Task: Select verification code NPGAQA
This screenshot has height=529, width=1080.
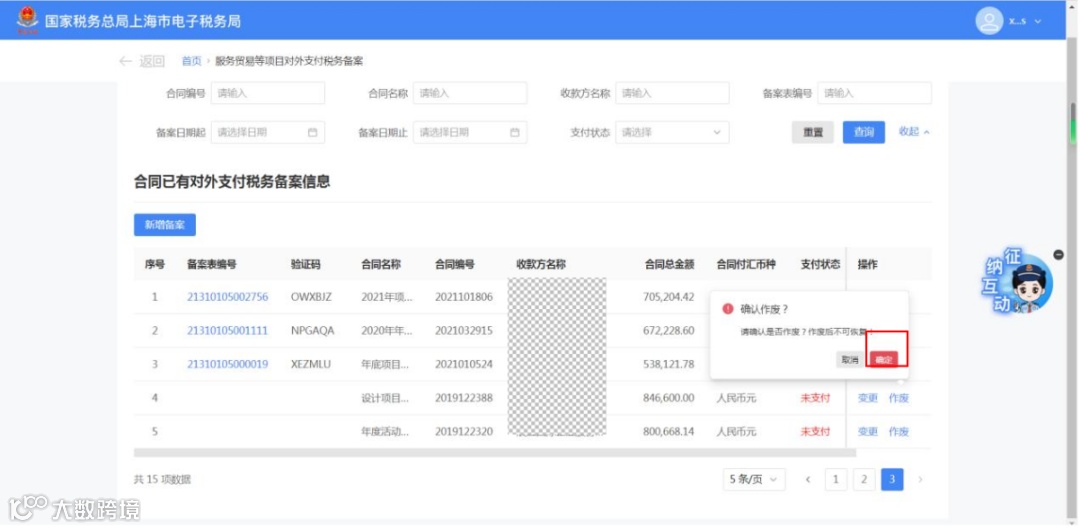Action: coord(313,331)
